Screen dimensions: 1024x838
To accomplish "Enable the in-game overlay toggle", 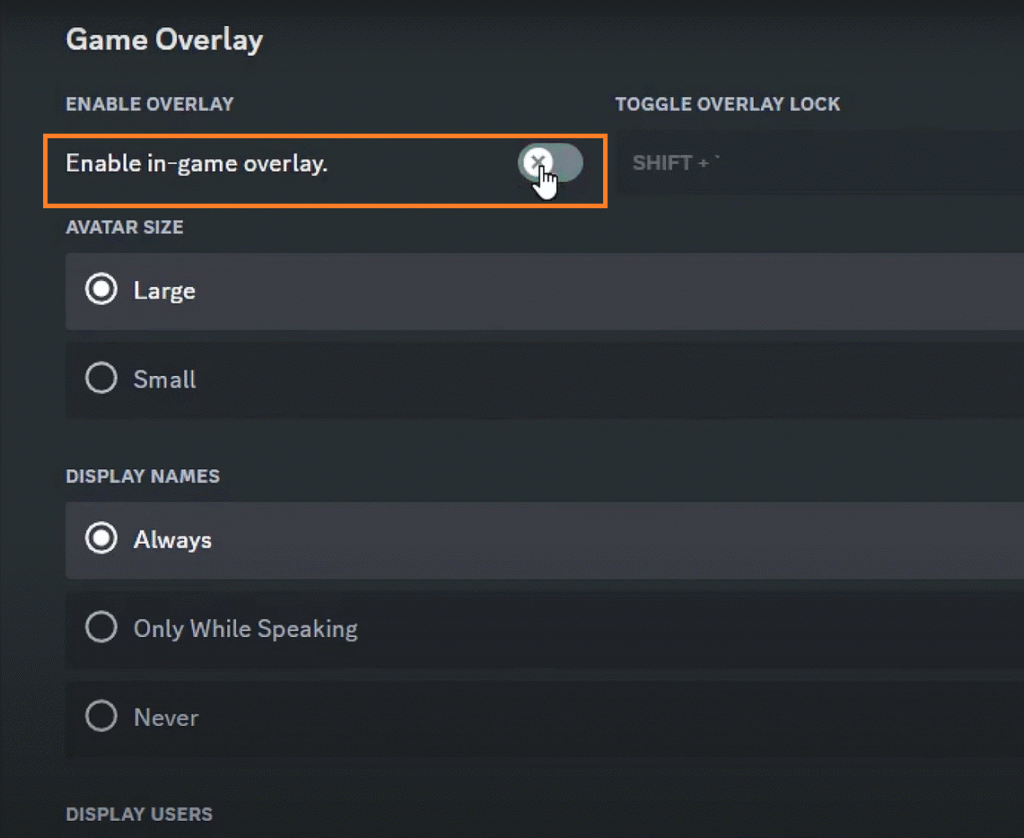I will [551, 163].
